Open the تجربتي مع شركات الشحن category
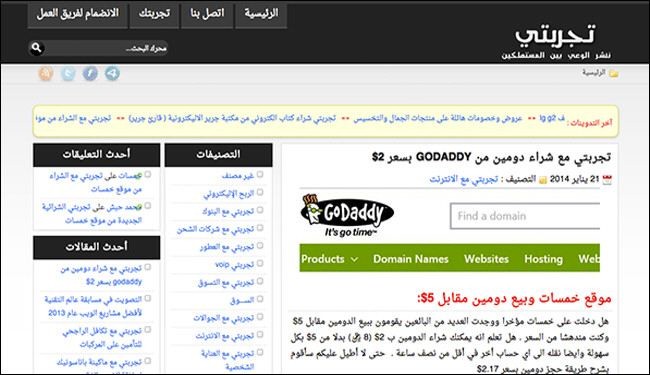Viewport: 650px width, 375px height. (215, 229)
